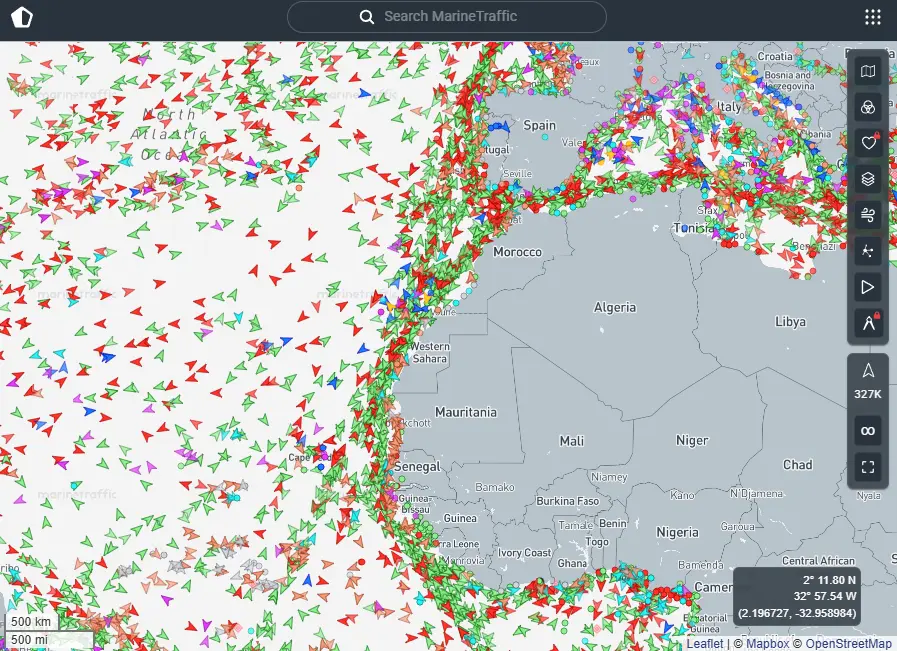897x651 pixels.
Task: Click the Nigeria map label
Action: (x=677, y=533)
